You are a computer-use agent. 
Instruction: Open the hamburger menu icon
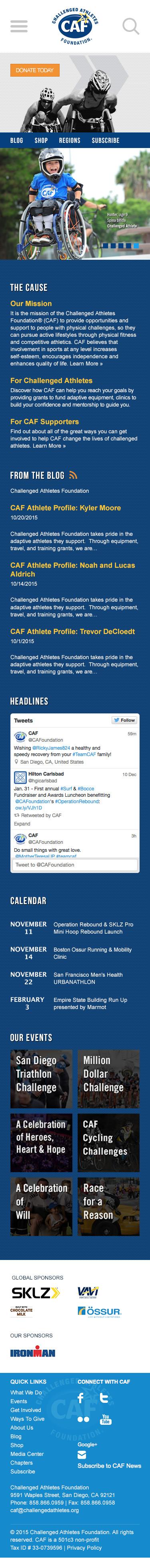pyautogui.click(x=19, y=26)
